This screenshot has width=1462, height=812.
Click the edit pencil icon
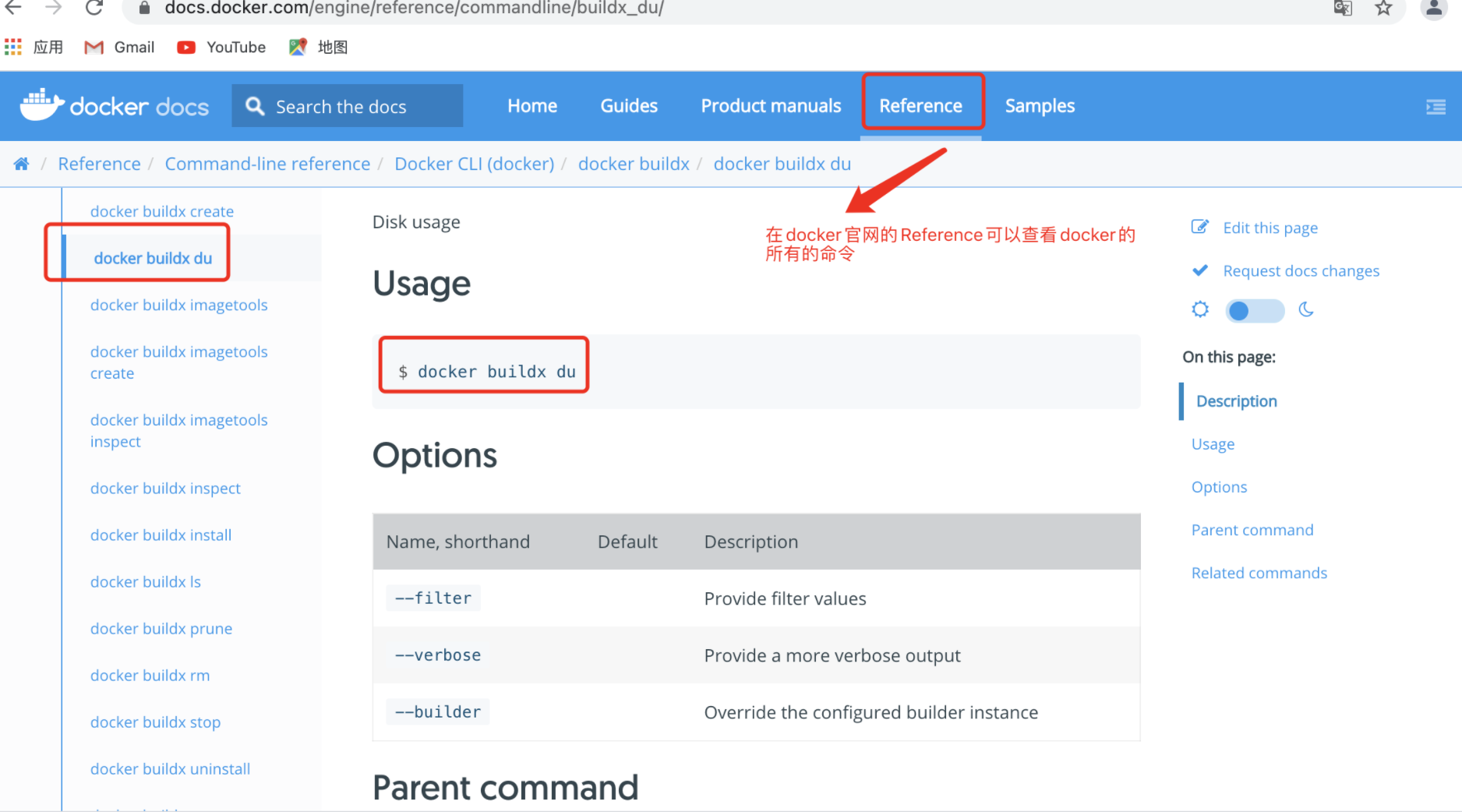coord(1200,227)
